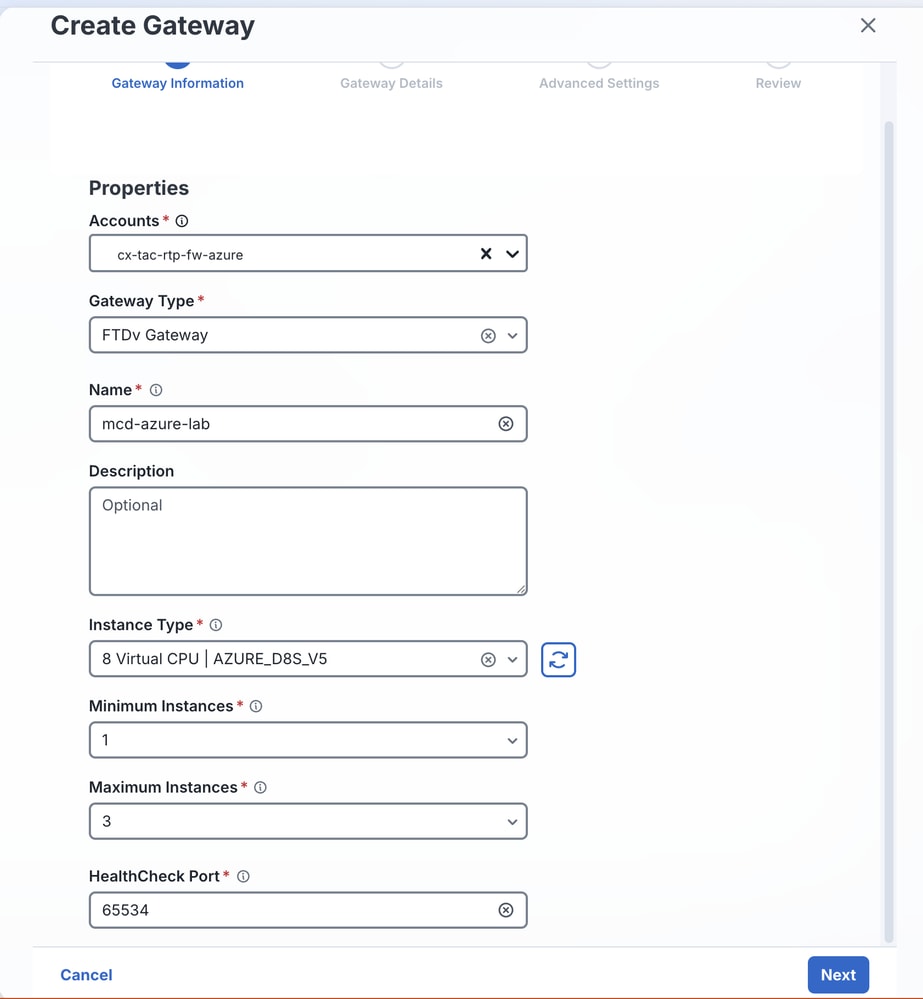923x999 pixels.
Task: Open the Minimum Instances dropdown
Action: [308, 740]
